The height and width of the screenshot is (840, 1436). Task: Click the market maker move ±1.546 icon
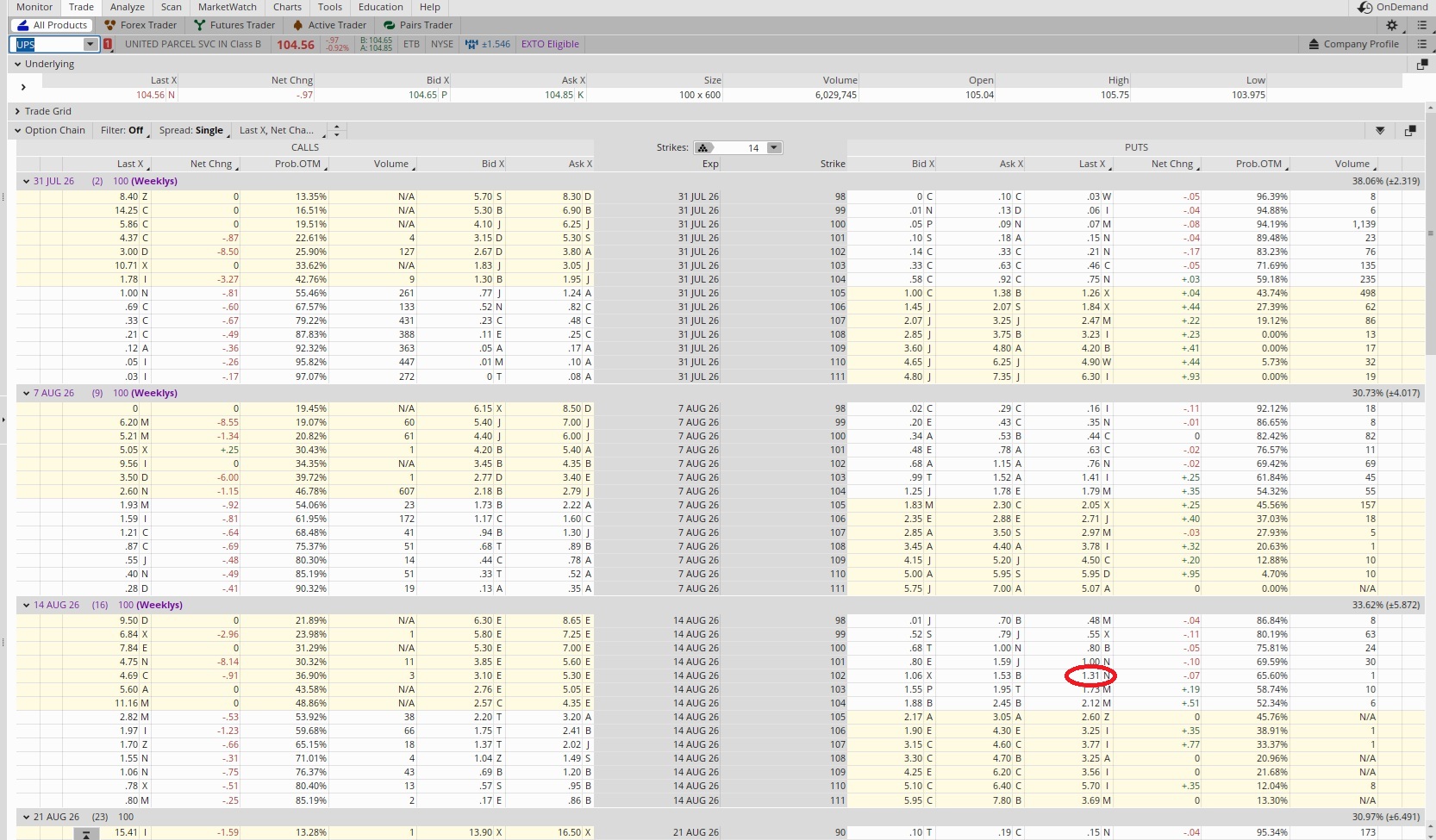click(x=471, y=44)
